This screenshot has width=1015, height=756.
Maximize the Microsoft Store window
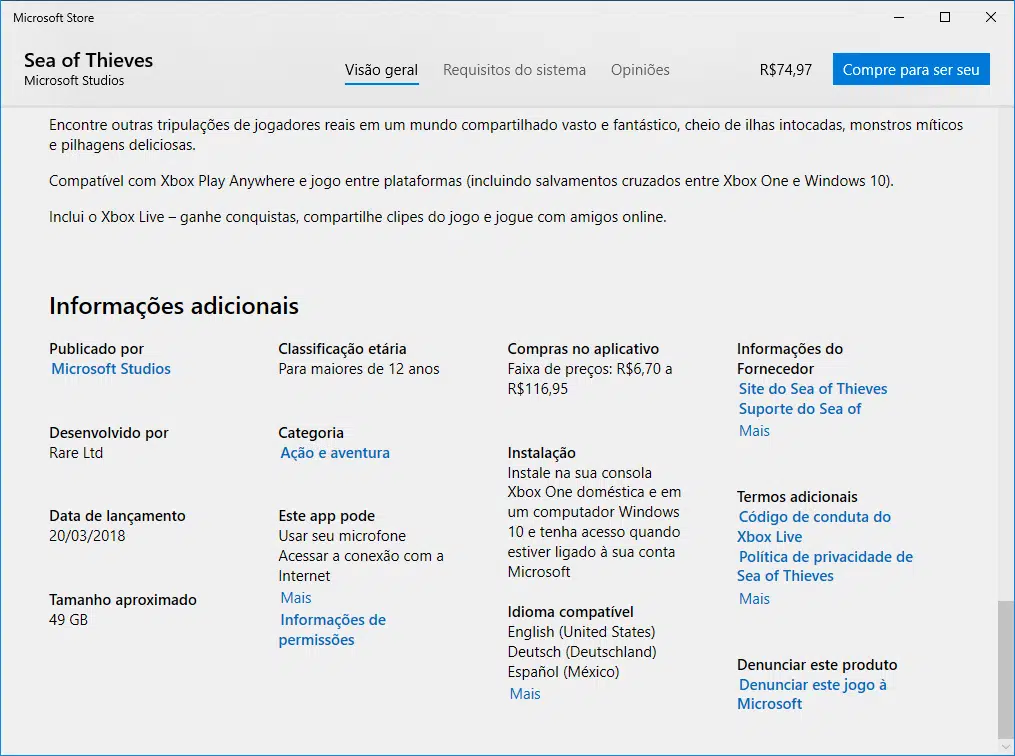tap(944, 17)
